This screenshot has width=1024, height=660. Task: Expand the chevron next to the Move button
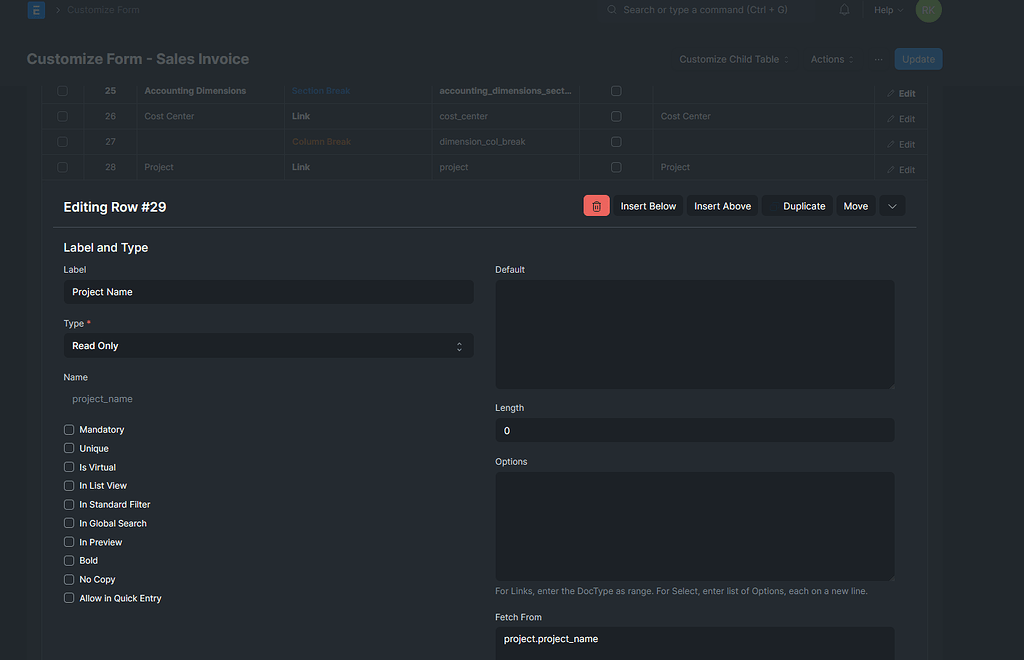(892, 205)
